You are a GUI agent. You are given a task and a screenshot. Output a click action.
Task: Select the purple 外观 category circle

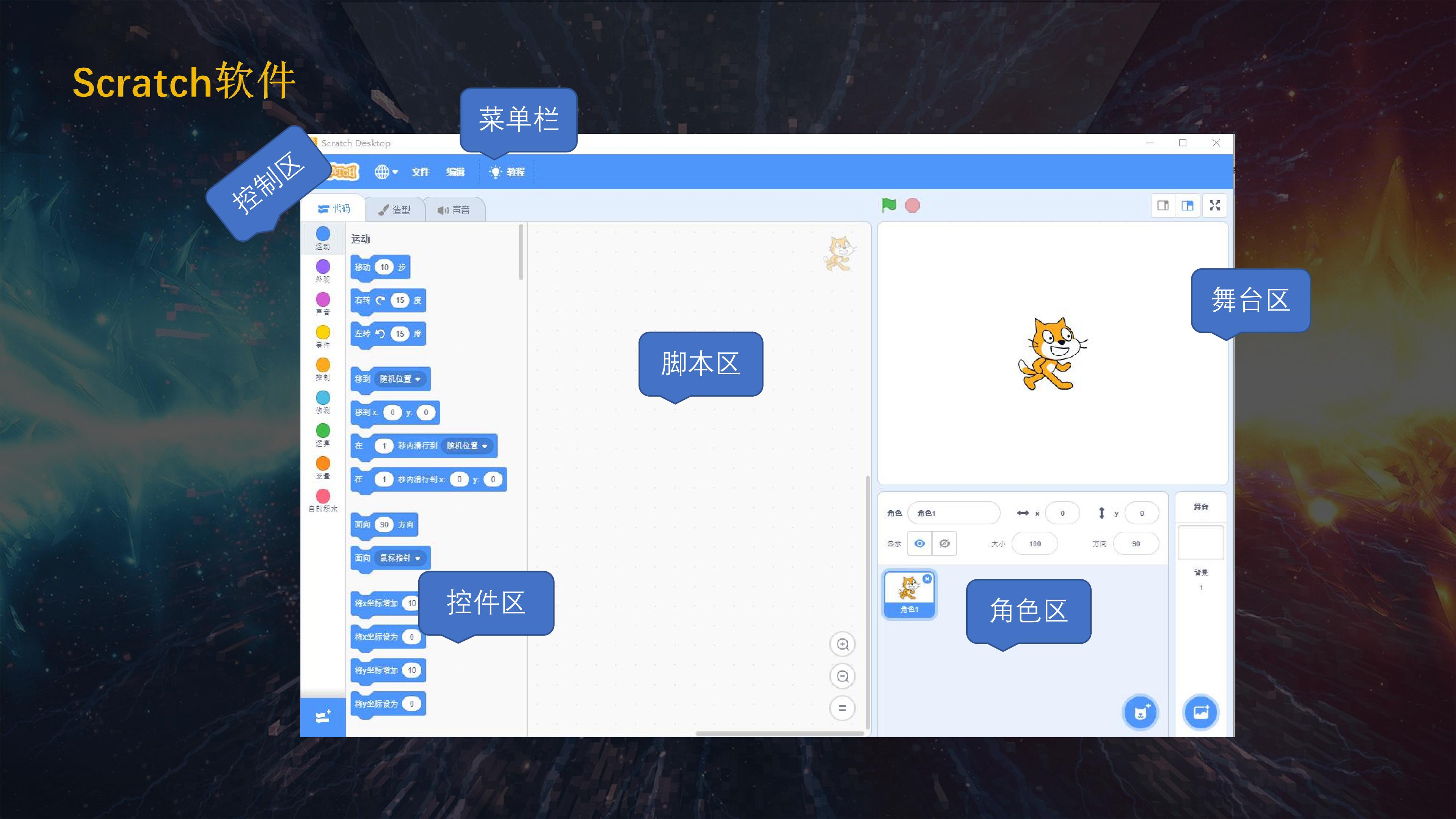[323, 266]
